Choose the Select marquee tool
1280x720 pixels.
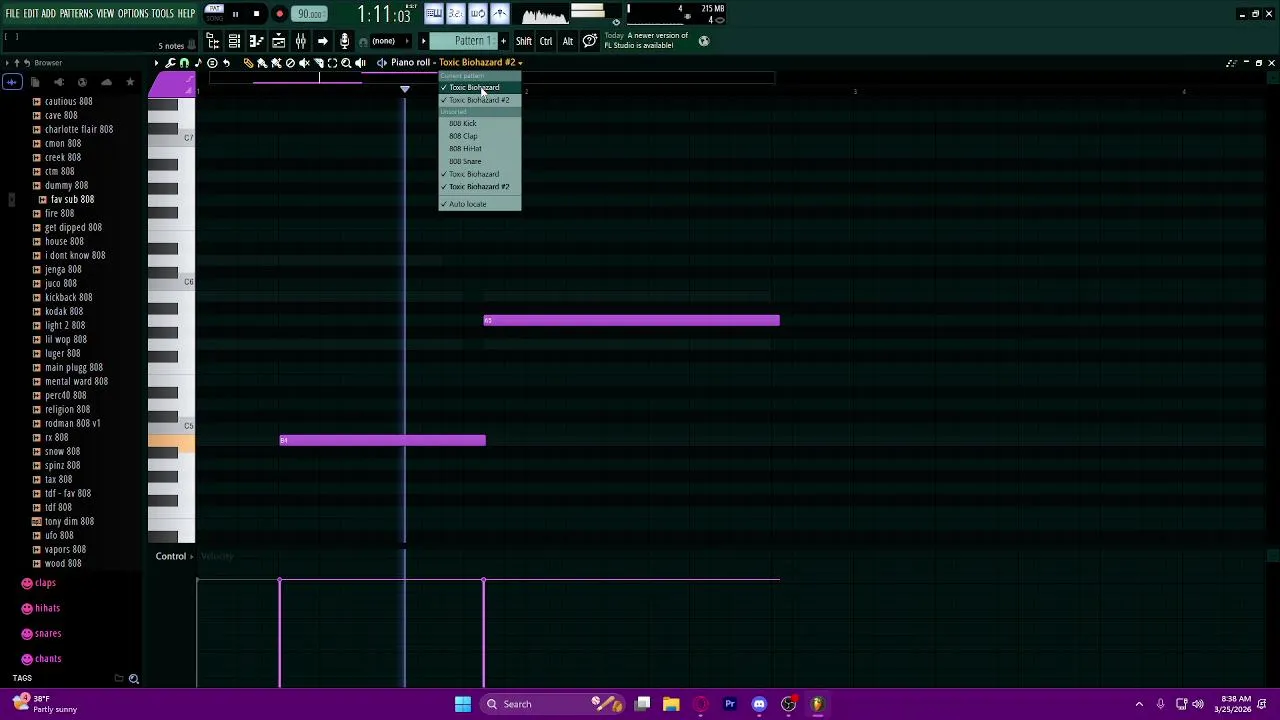332,62
